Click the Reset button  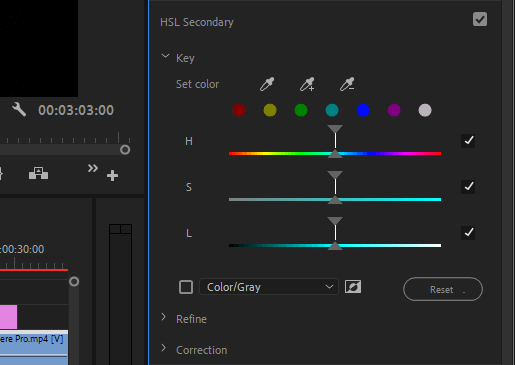tap(443, 289)
